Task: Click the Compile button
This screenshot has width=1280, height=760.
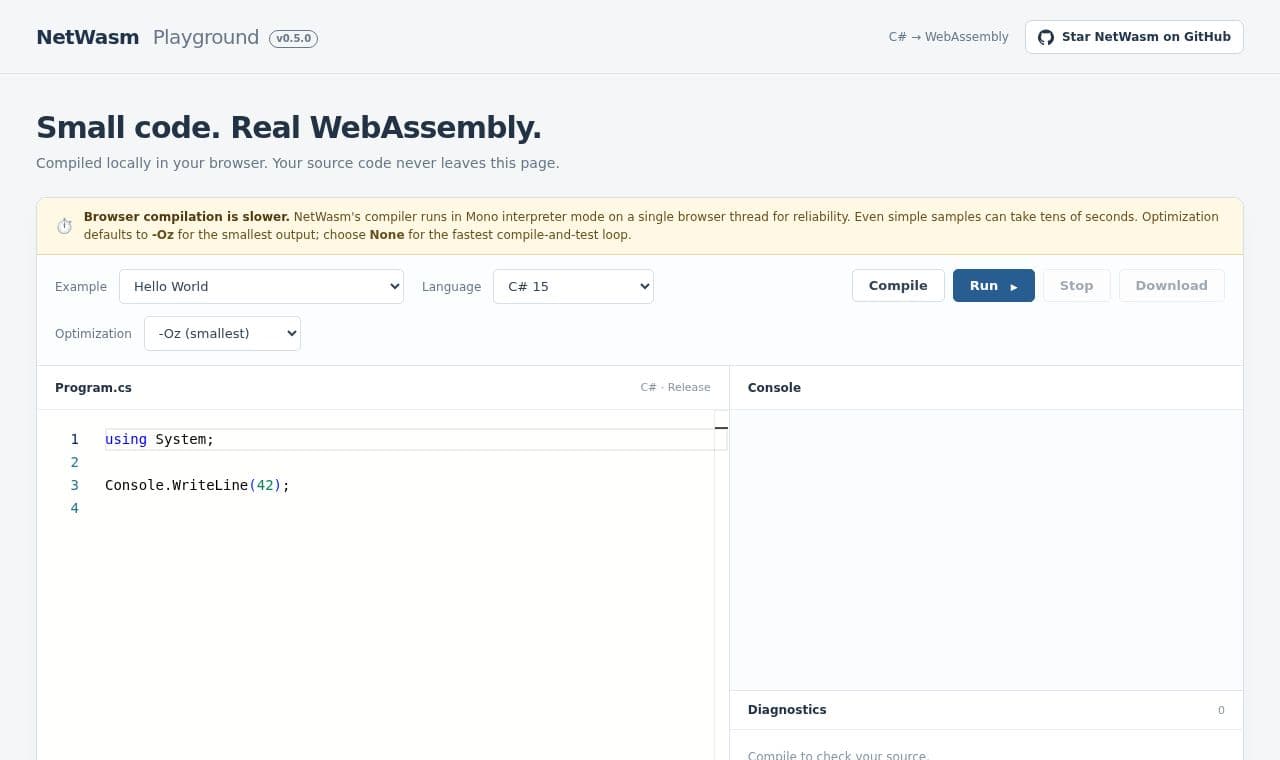Action: coord(898,286)
